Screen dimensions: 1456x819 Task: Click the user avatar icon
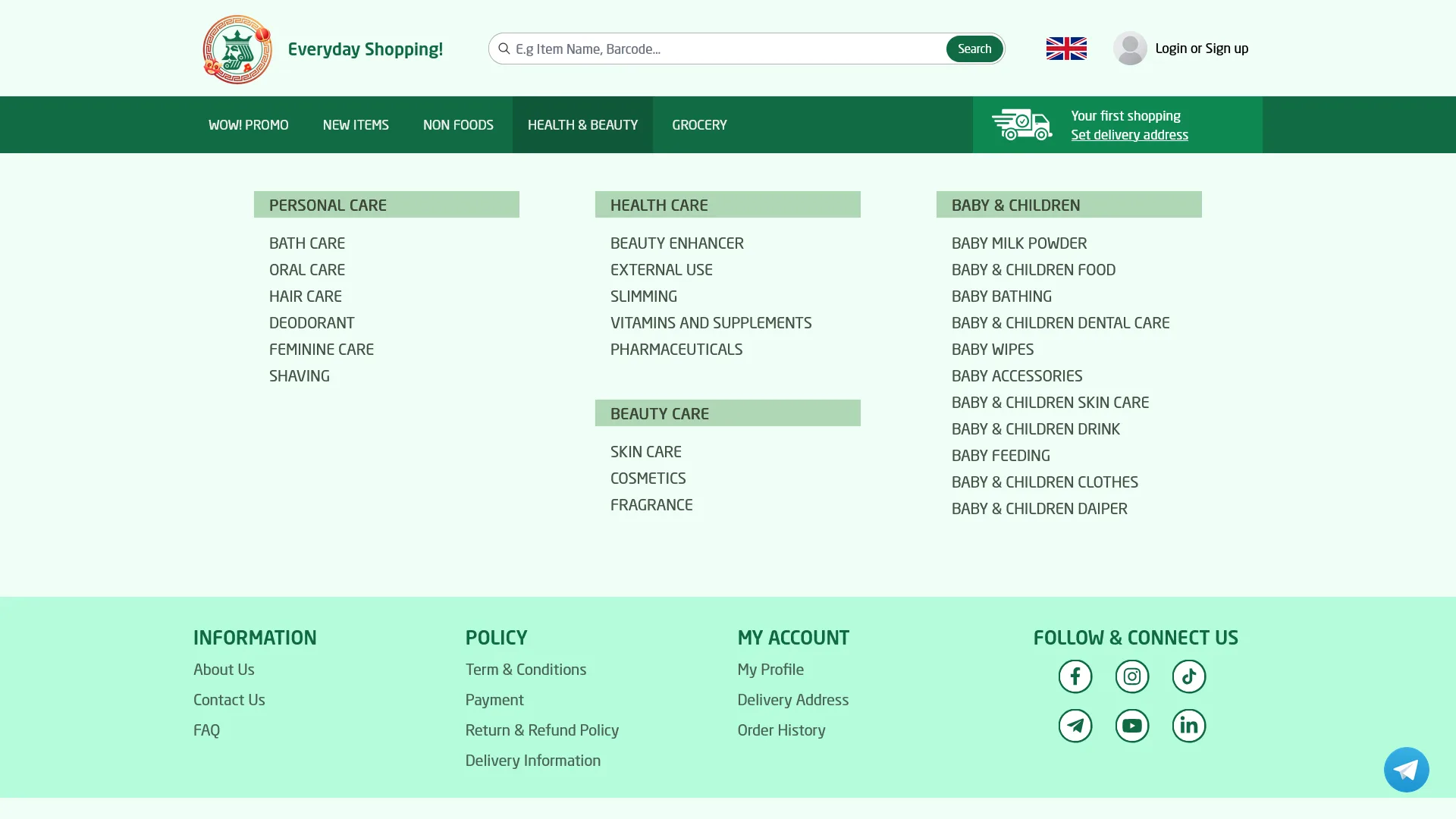[x=1129, y=49]
